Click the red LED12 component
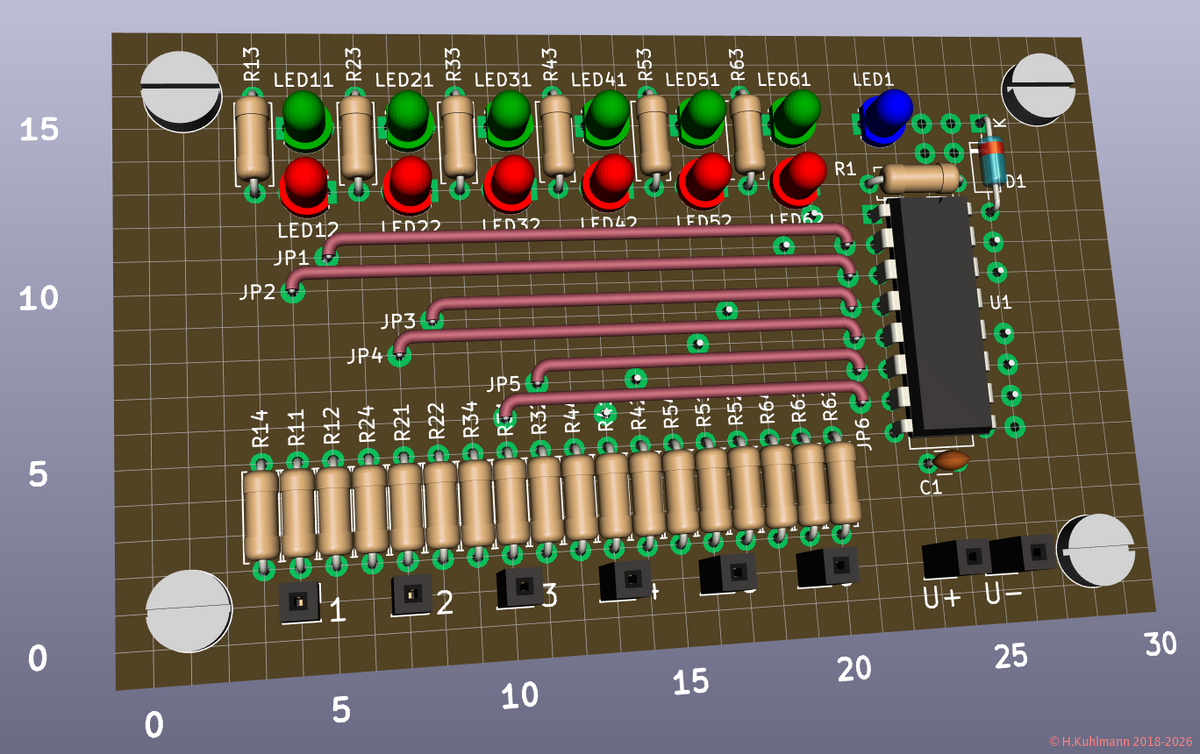 click(305, 184)
